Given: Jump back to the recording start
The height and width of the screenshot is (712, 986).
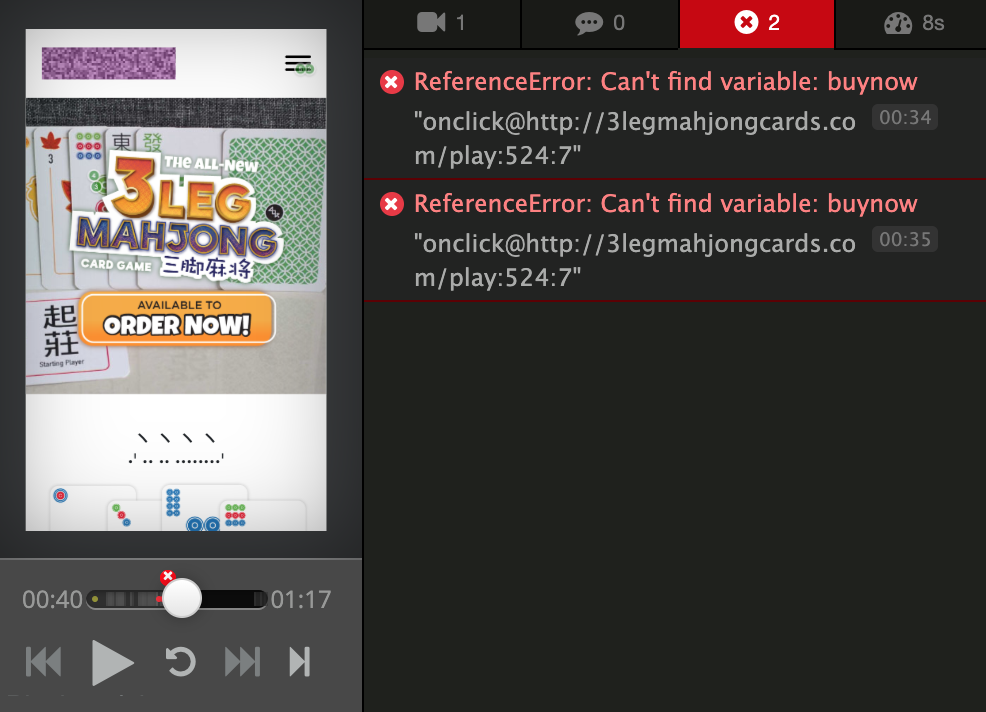Looking at the screenshot, I should 43,662.
